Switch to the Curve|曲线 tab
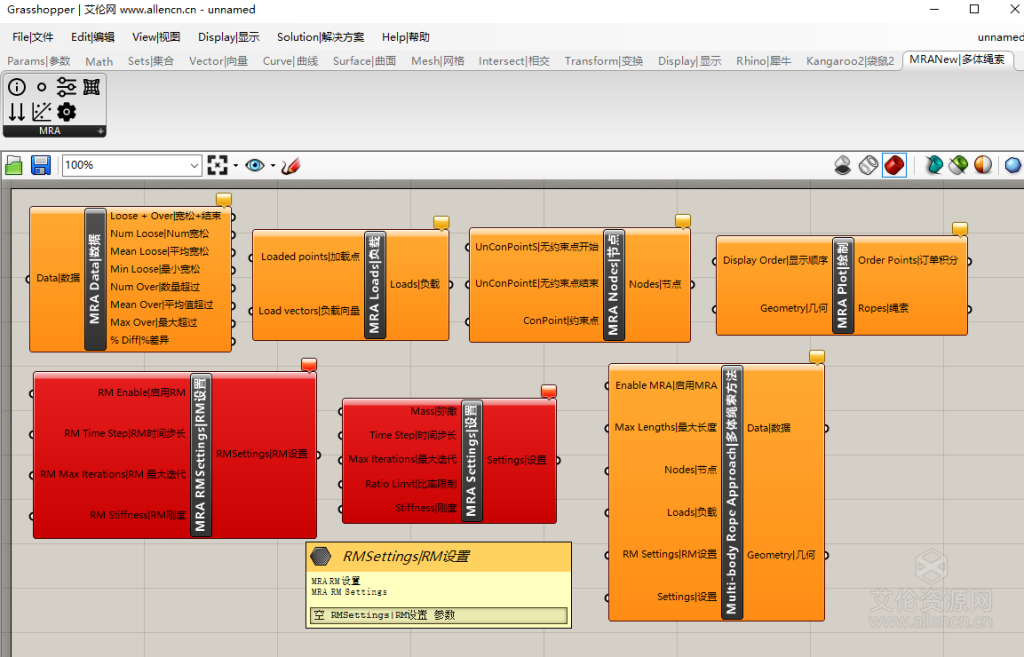This screenshot has height=657, width=1024. (x=290, y=61)
